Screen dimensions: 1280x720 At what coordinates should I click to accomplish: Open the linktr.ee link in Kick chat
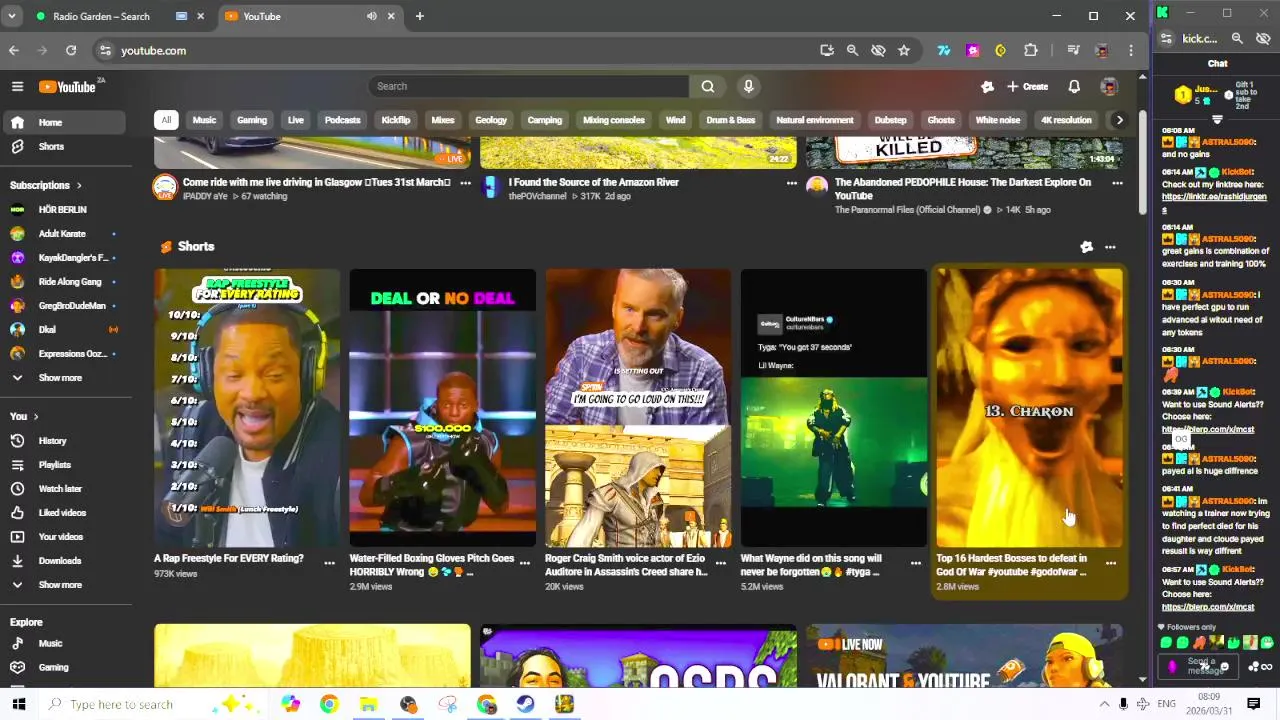point(1213,201)
